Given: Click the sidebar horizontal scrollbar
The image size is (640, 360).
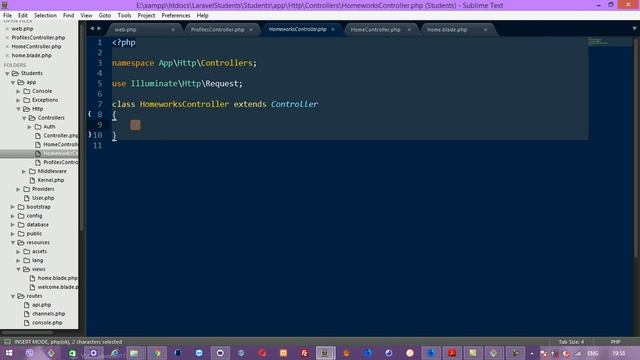Looking at the screenshot, I should [28, 332].
